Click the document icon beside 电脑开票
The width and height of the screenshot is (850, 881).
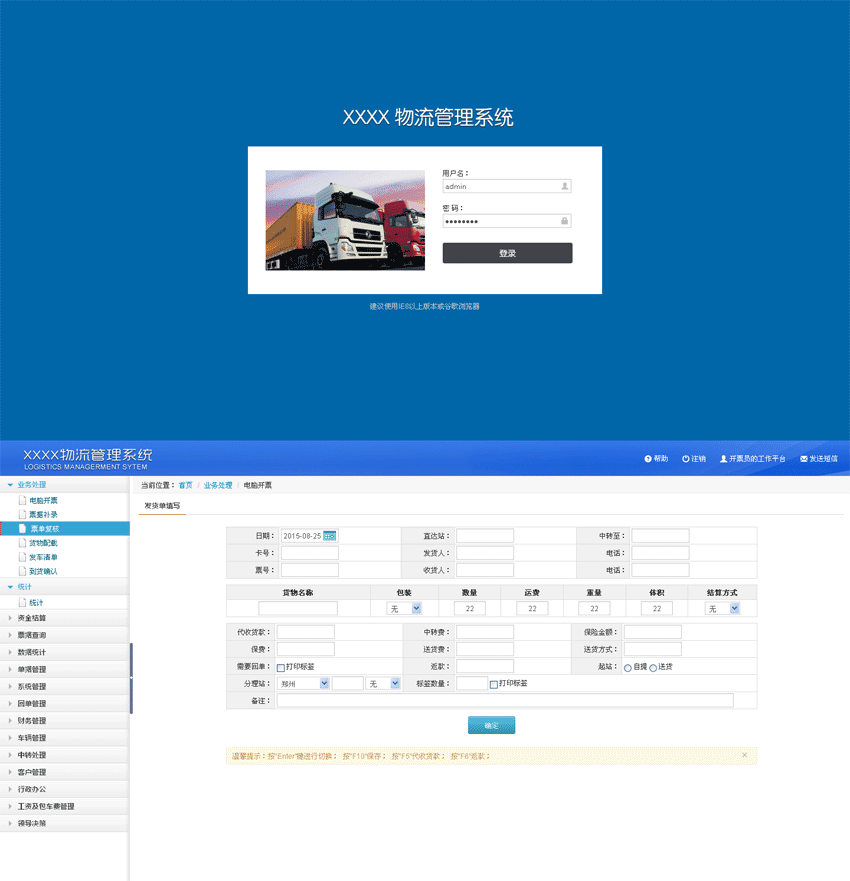(24, 499)
